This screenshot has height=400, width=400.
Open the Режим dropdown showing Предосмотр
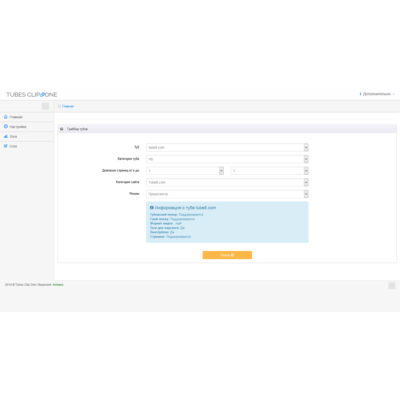coord(227,194)
